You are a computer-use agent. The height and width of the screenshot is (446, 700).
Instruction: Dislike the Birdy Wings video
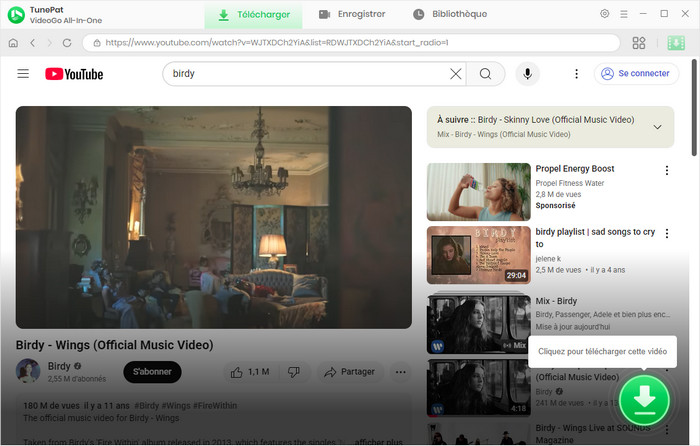294,372
